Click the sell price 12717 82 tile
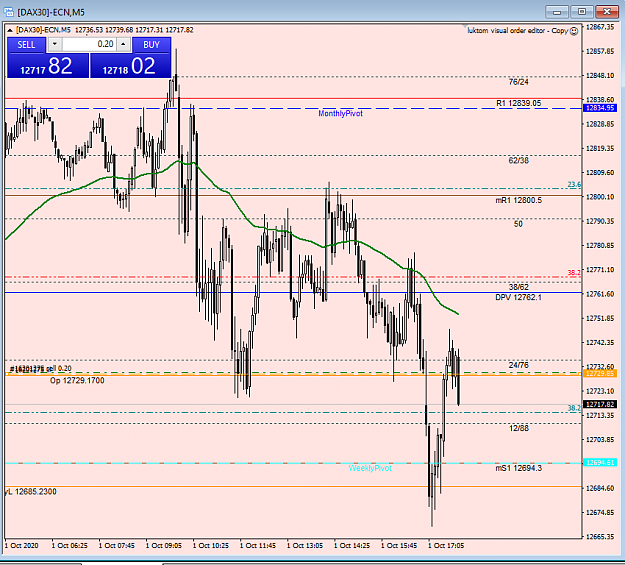Image resolution: width=625 pixels, height=565 pixels. (48, 66)
